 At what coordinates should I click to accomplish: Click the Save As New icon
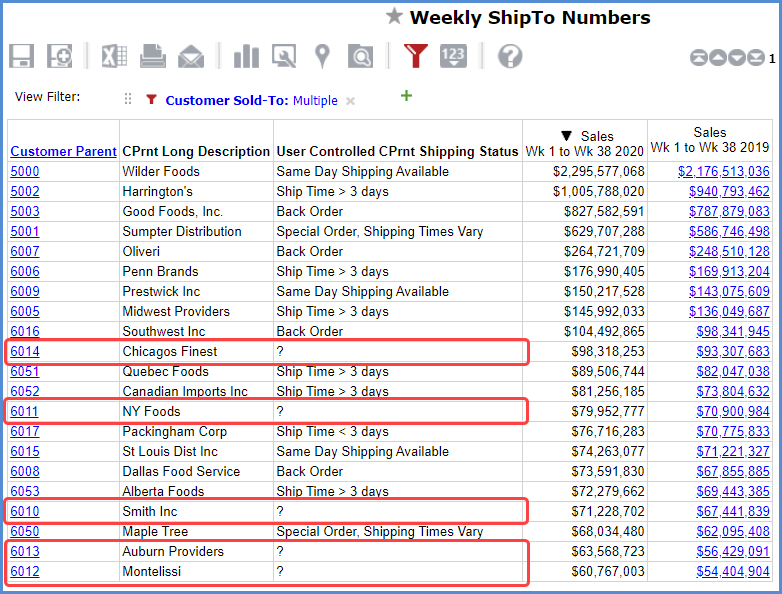[60, 56]
